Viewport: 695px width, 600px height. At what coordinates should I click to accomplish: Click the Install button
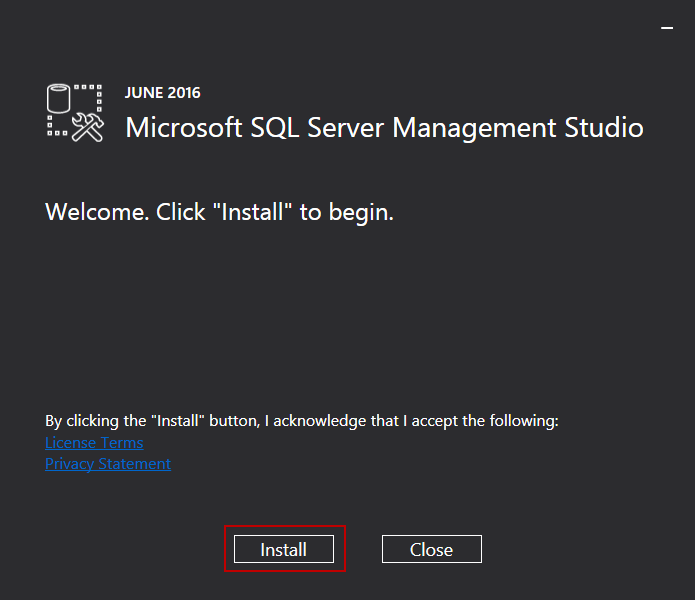284,549
